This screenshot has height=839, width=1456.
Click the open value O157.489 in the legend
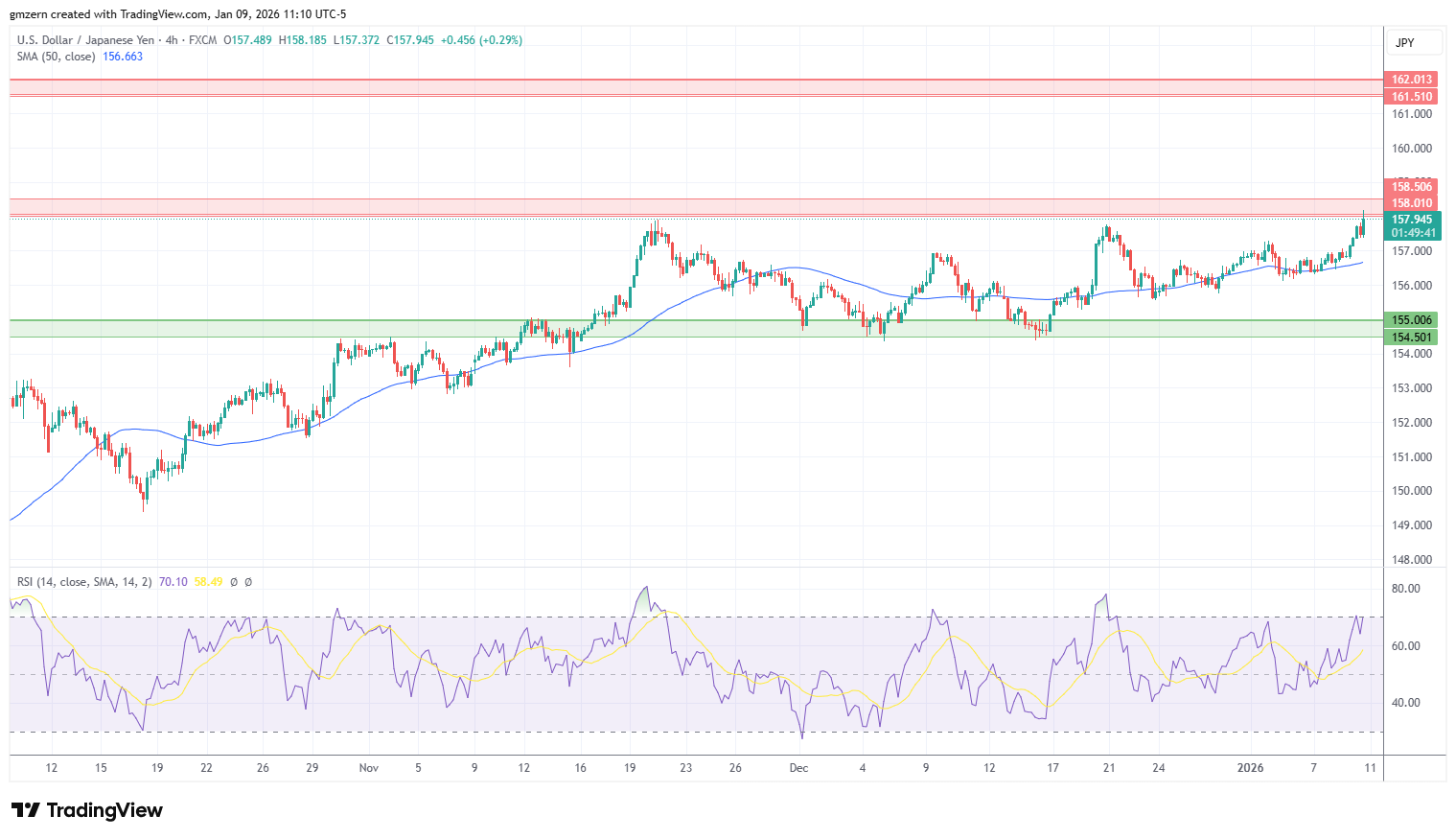(x=247, y=40)
